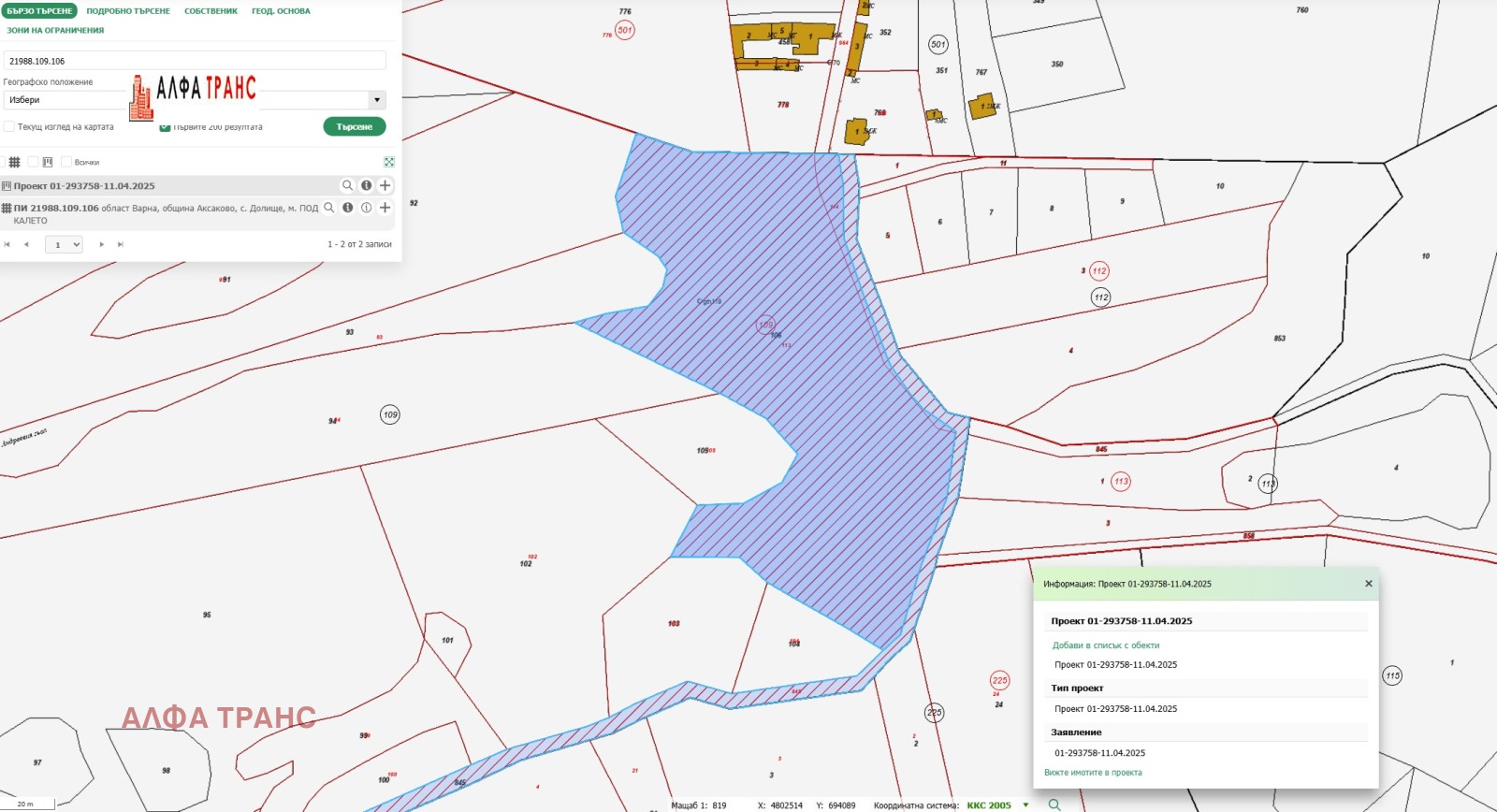Screen dimensions: 1497x812
Task: Enable 'Текущ изглед на картата' checkbox
Action: coord(9,126)
